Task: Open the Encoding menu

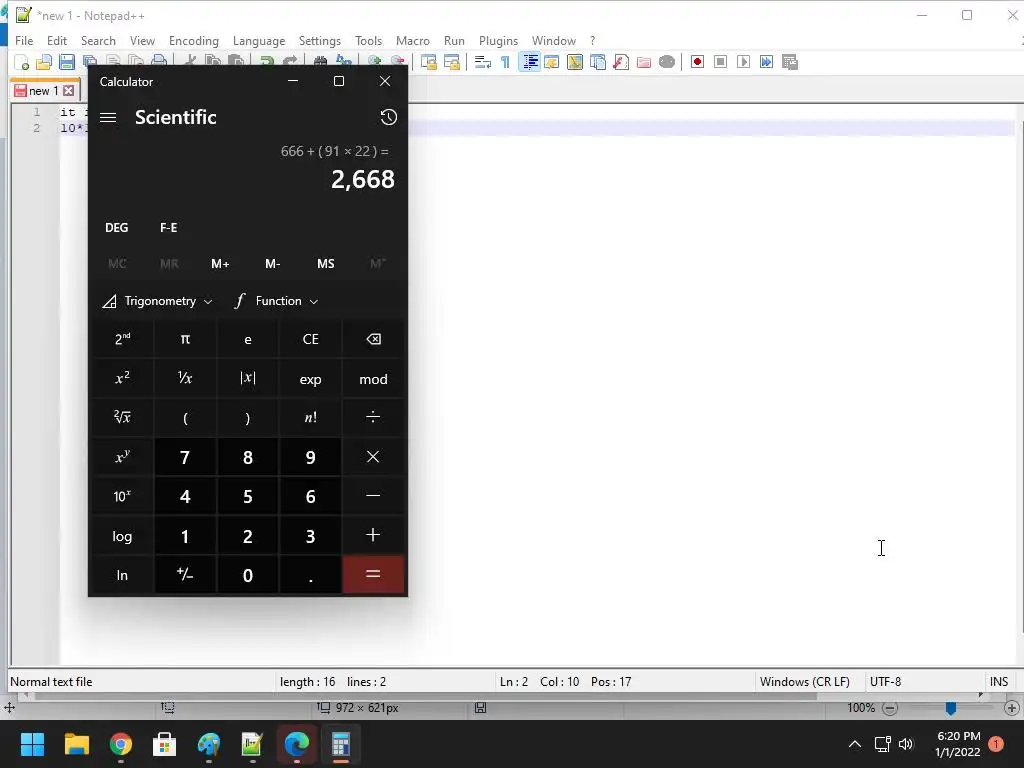Action: coord(193,40)
